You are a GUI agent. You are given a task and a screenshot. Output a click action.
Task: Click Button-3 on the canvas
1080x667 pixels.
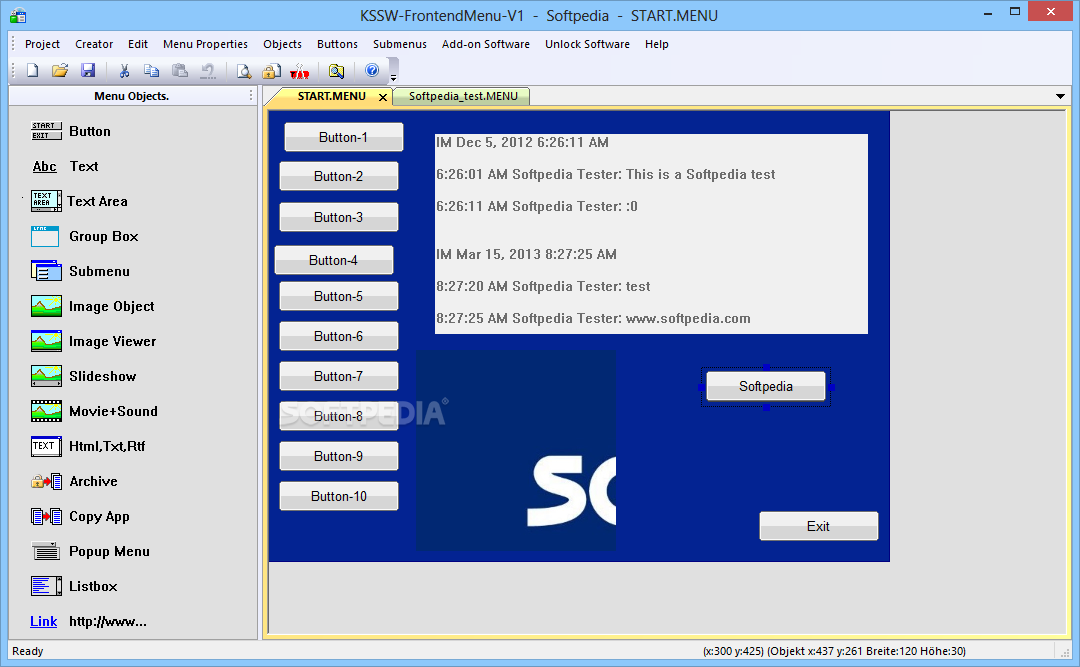tap(339, 217)
